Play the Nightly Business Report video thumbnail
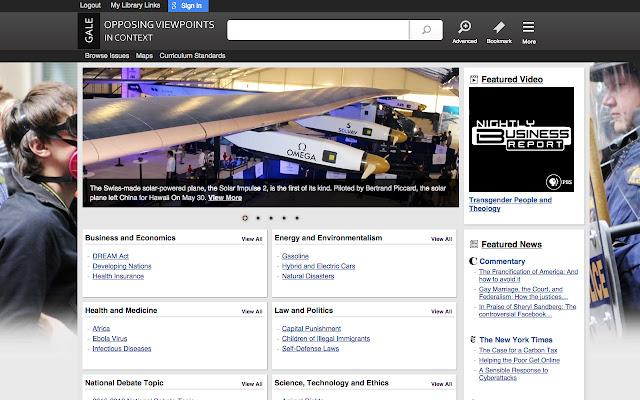Viewport: 640px width, 400px height. [521, 139]
